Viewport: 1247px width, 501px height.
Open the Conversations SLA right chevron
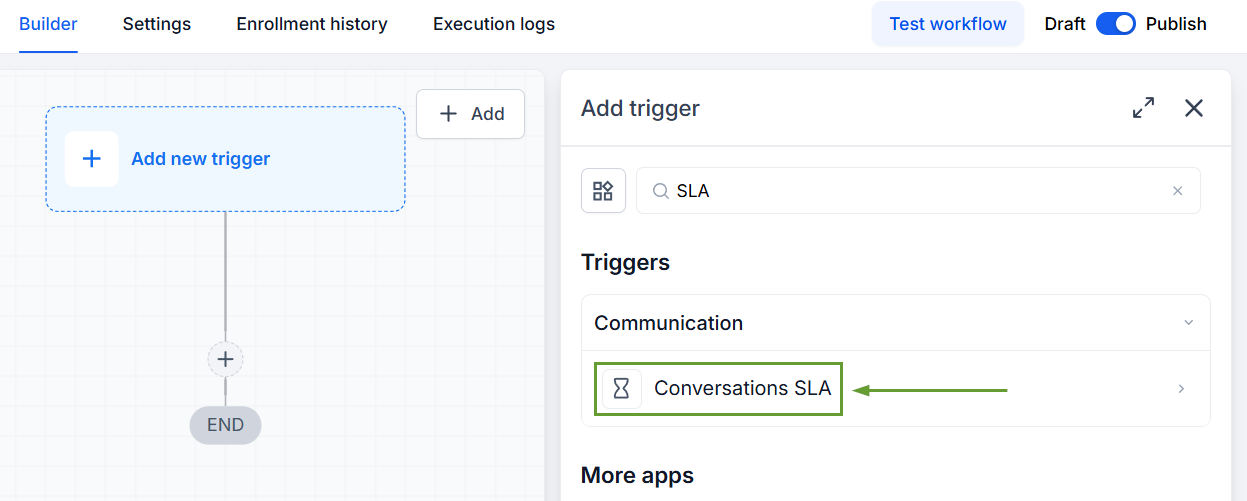coord(1181,389)
